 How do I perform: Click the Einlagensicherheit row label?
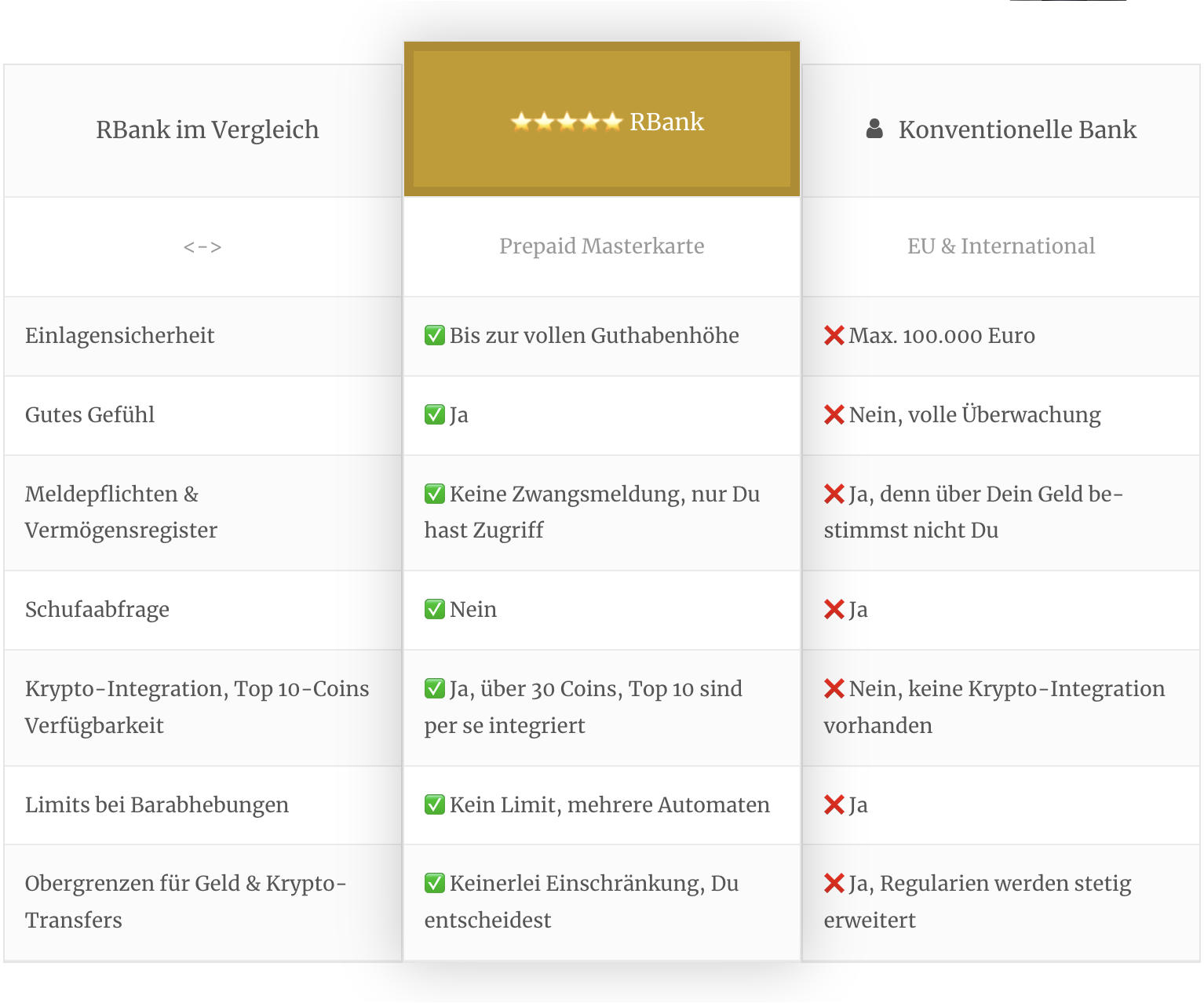(120, 336)
